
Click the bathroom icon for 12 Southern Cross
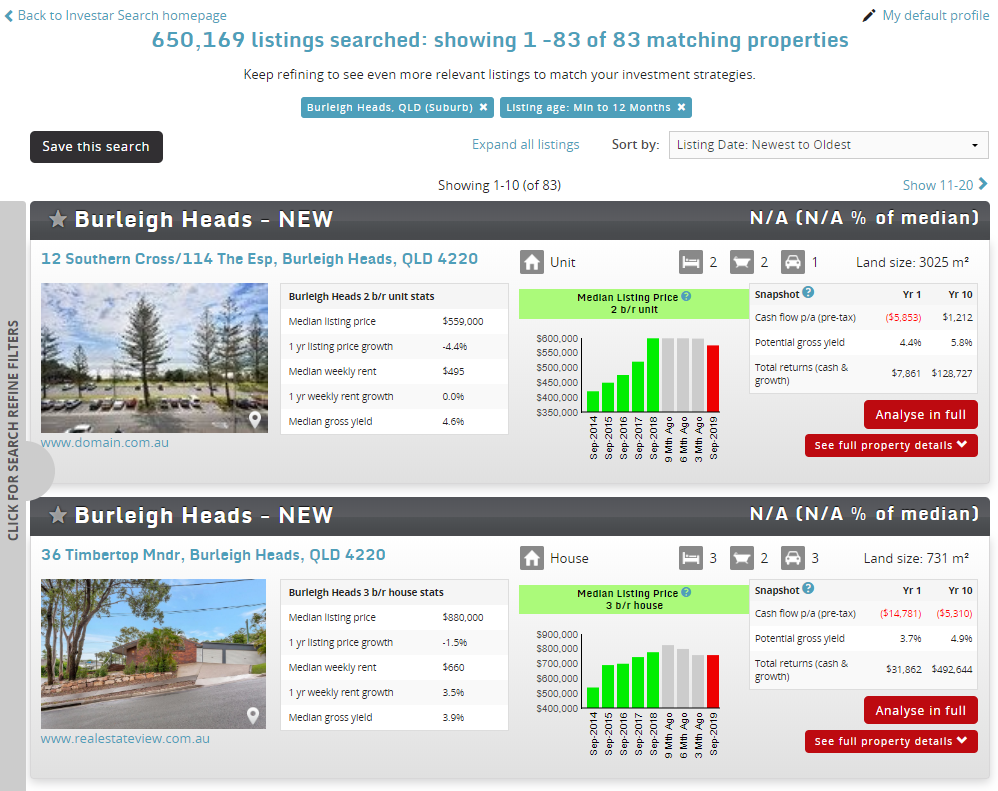point(743,262)
